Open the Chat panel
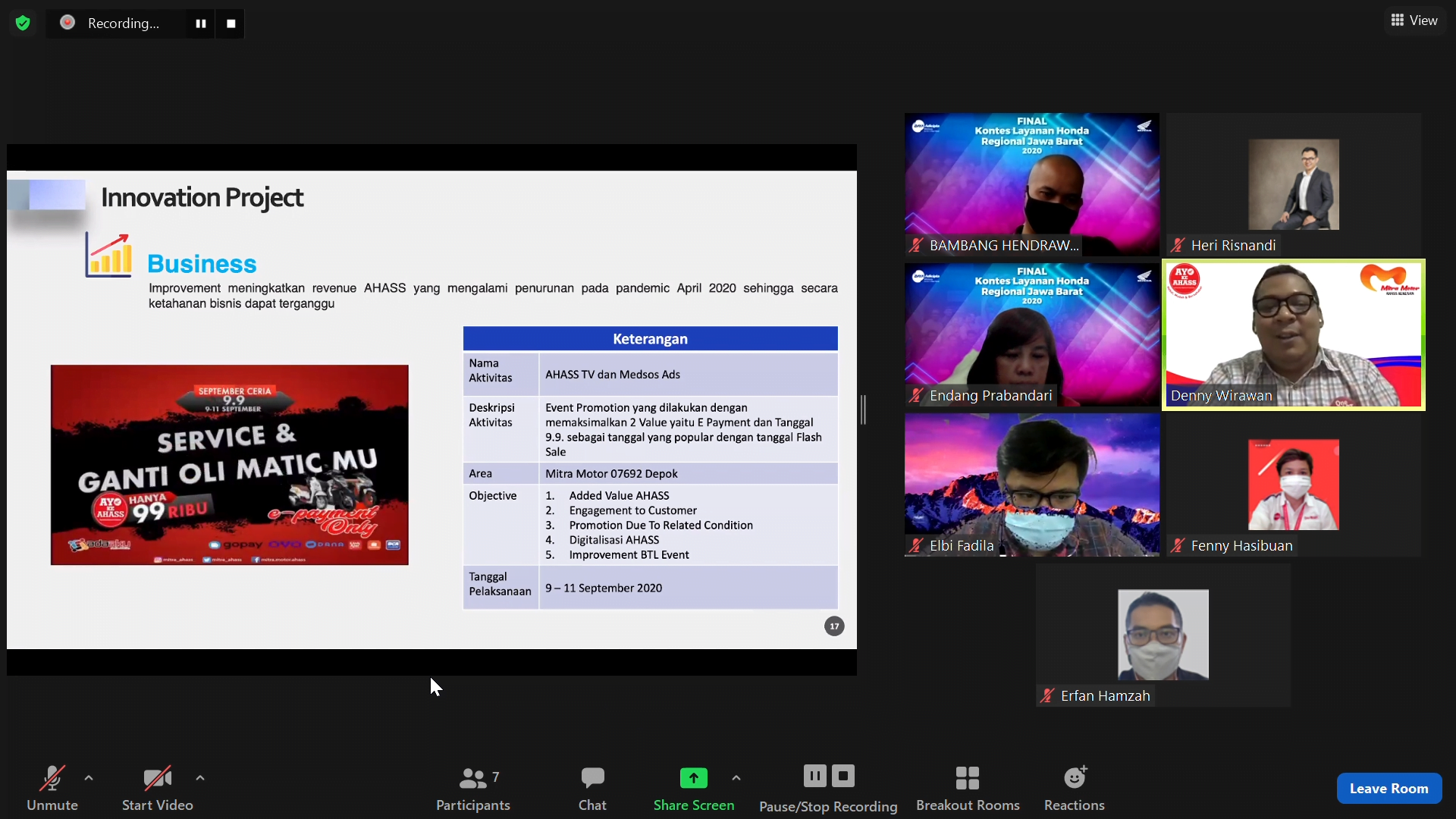This screenshot has width=1456, height=819. pos(592,789)
